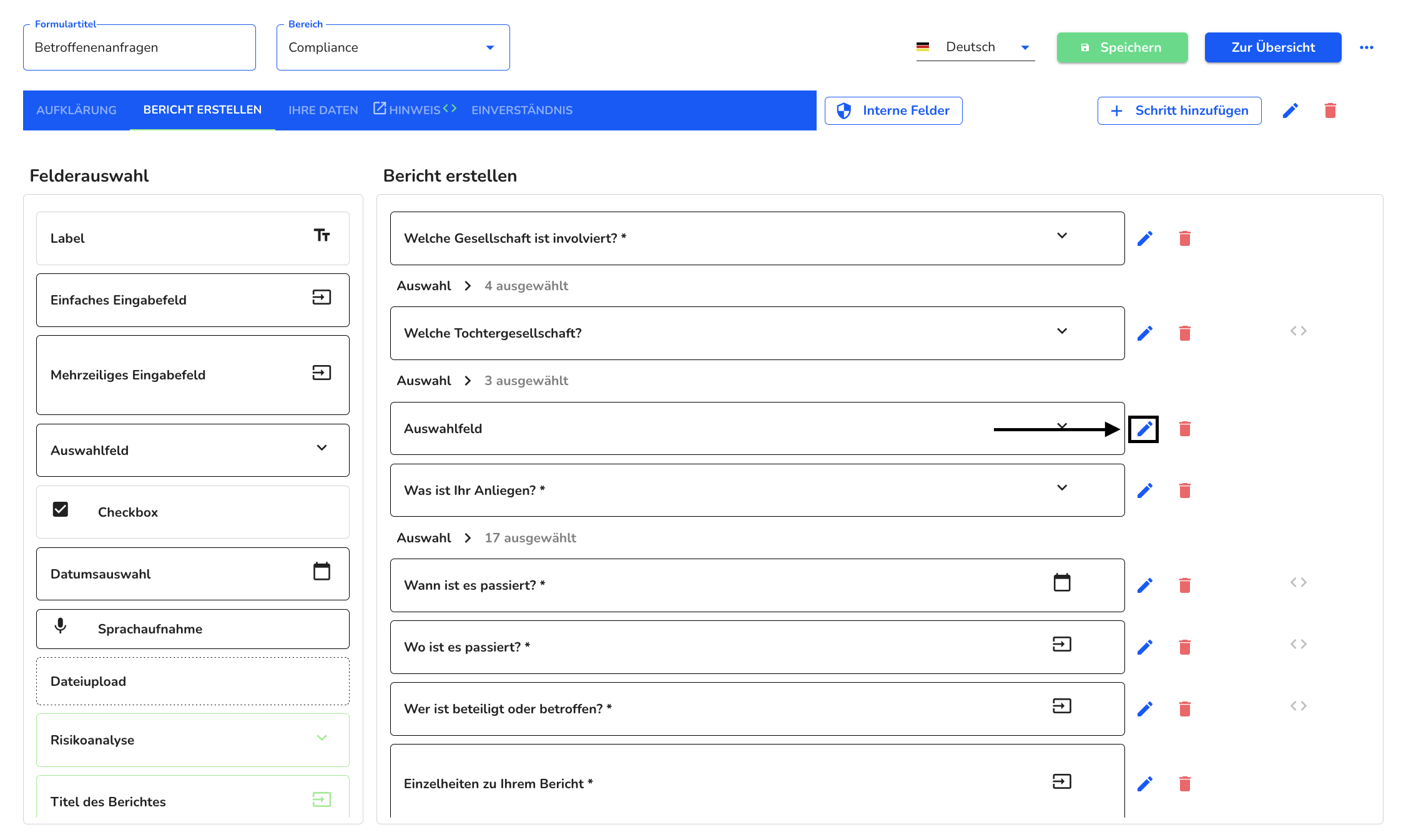This screenshot has width=1401, height=840.
Task: Expand 'Was ist Ihr Anliegen?' dropdown chevron
Action: click(1062, 487)
